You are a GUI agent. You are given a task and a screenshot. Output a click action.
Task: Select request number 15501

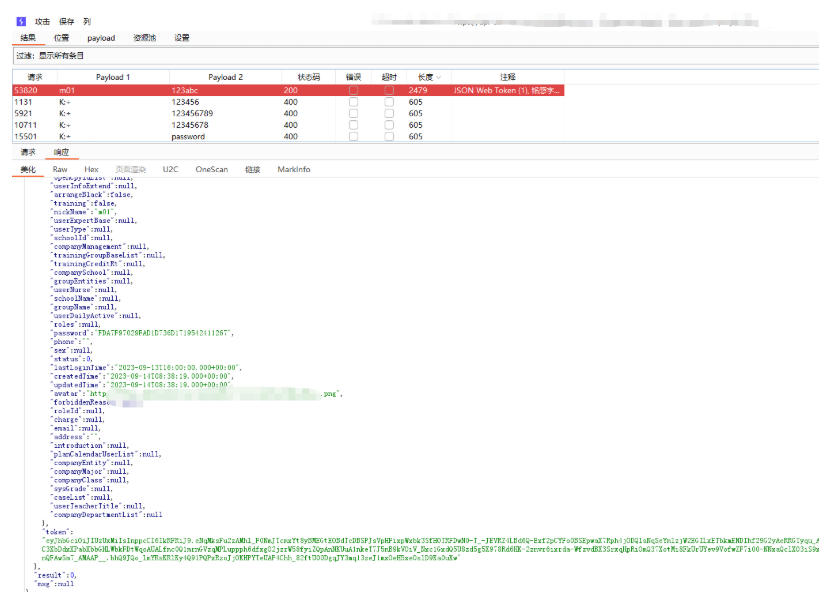click(x=25, y=136)
